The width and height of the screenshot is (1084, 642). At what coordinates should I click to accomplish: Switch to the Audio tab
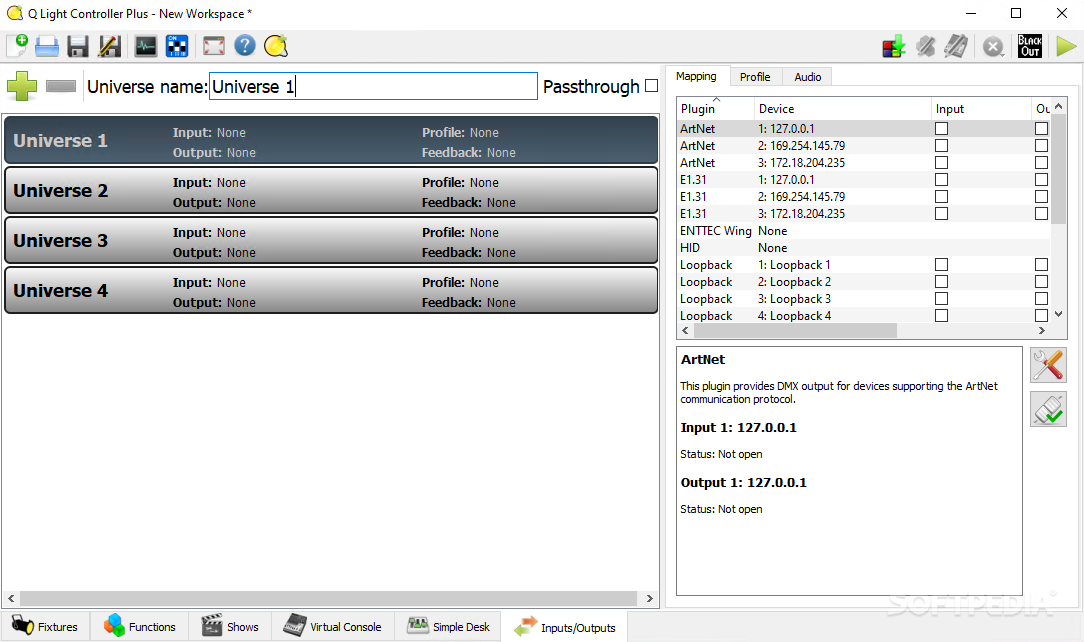pos(807,77)
